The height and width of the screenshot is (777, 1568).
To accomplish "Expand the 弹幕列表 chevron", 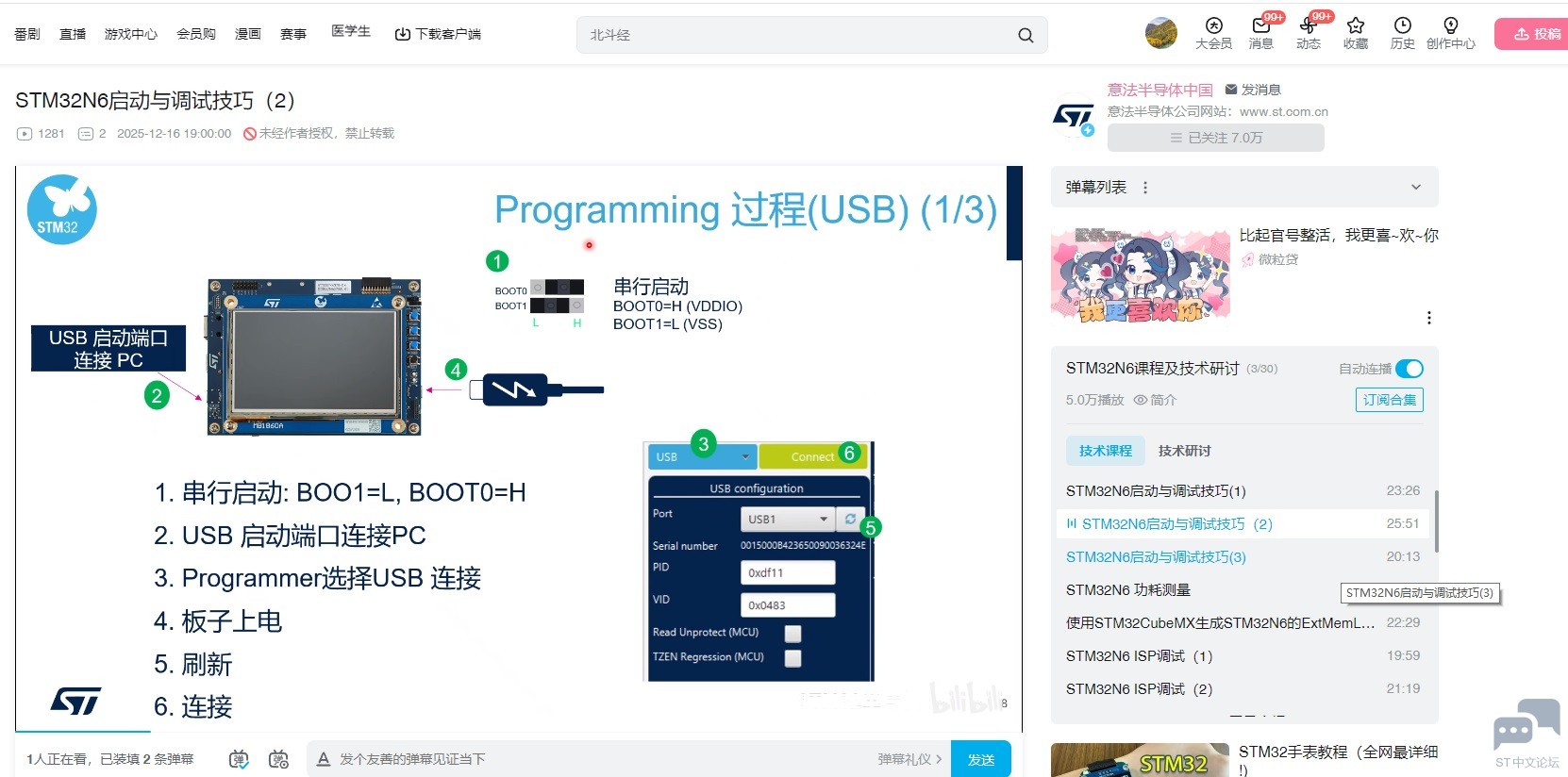I will click(1415, 188).
